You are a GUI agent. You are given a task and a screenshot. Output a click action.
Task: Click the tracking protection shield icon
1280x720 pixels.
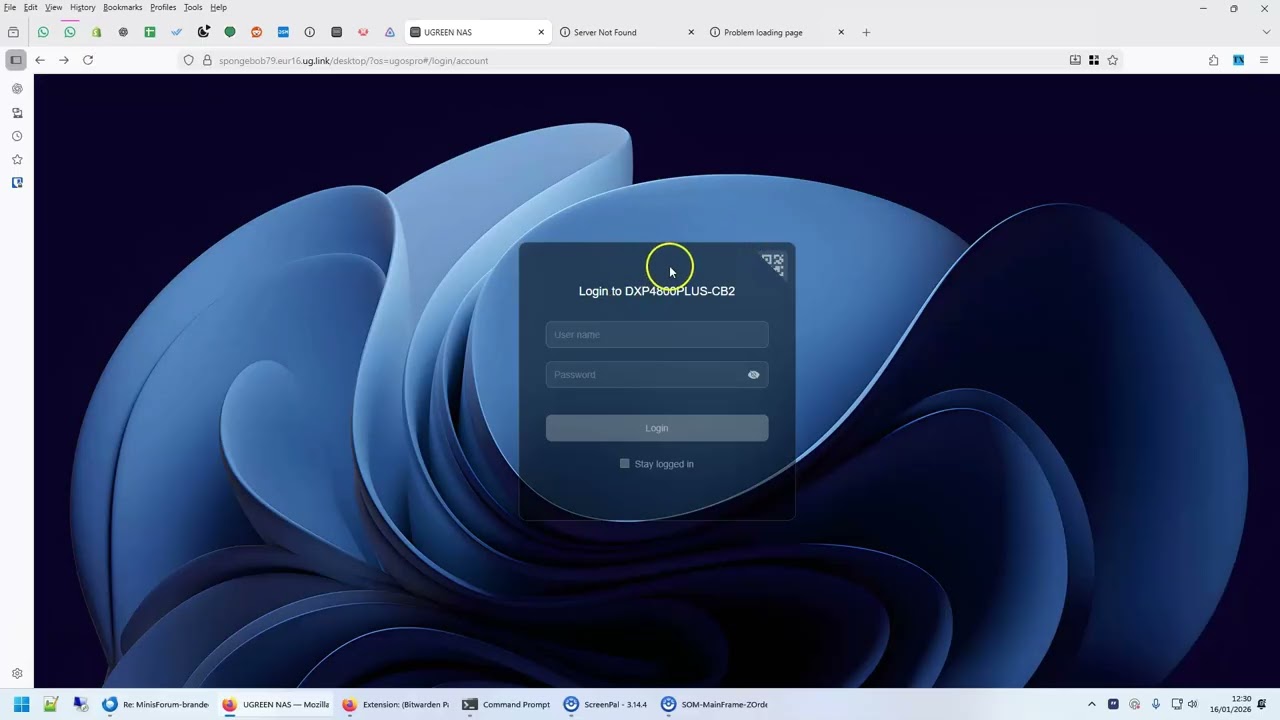188,60
